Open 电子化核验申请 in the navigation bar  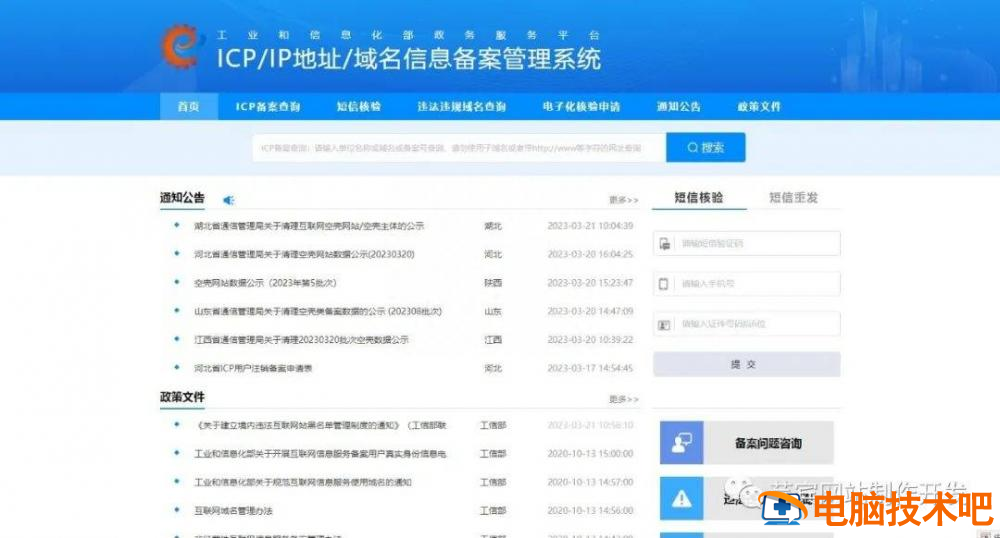tap(581, 106)
